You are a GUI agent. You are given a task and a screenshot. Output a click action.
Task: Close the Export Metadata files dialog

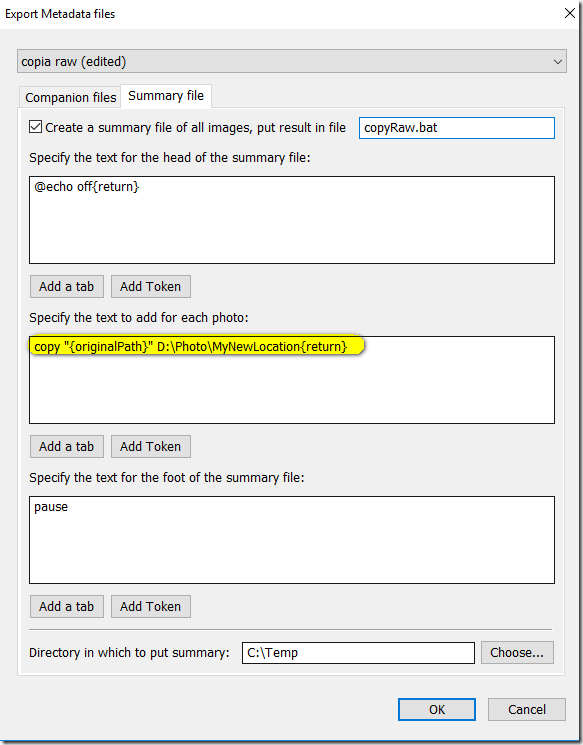(x=570, y=13)
